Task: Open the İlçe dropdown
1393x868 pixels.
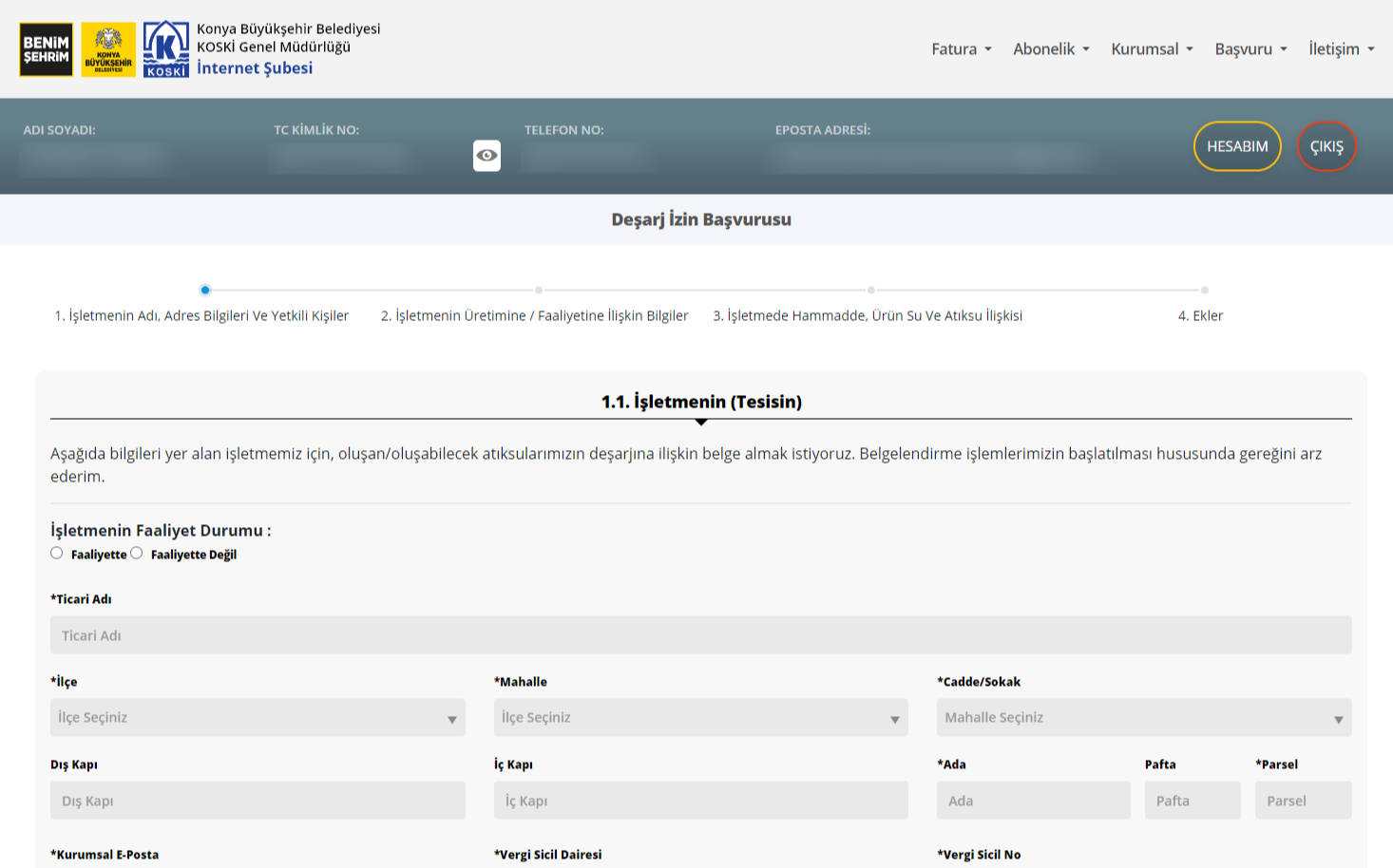Action: [258, 718]
